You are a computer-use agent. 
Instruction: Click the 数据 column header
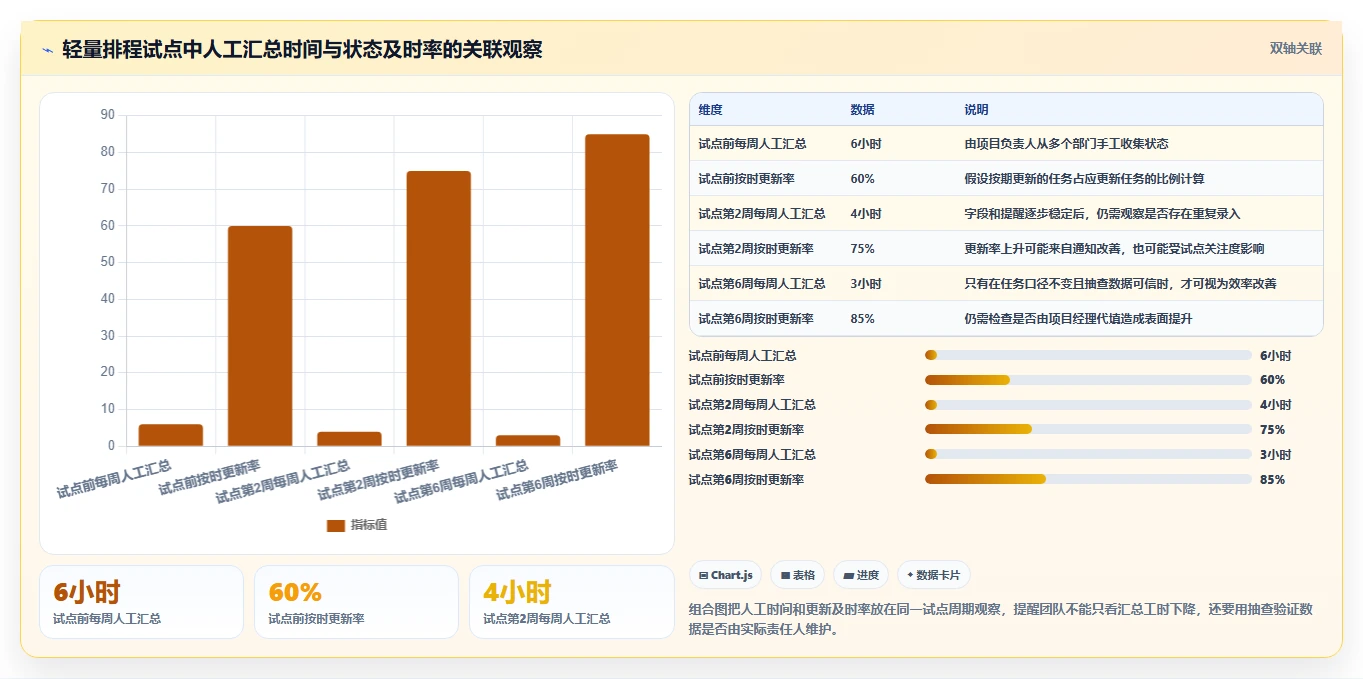coord(863,109)
